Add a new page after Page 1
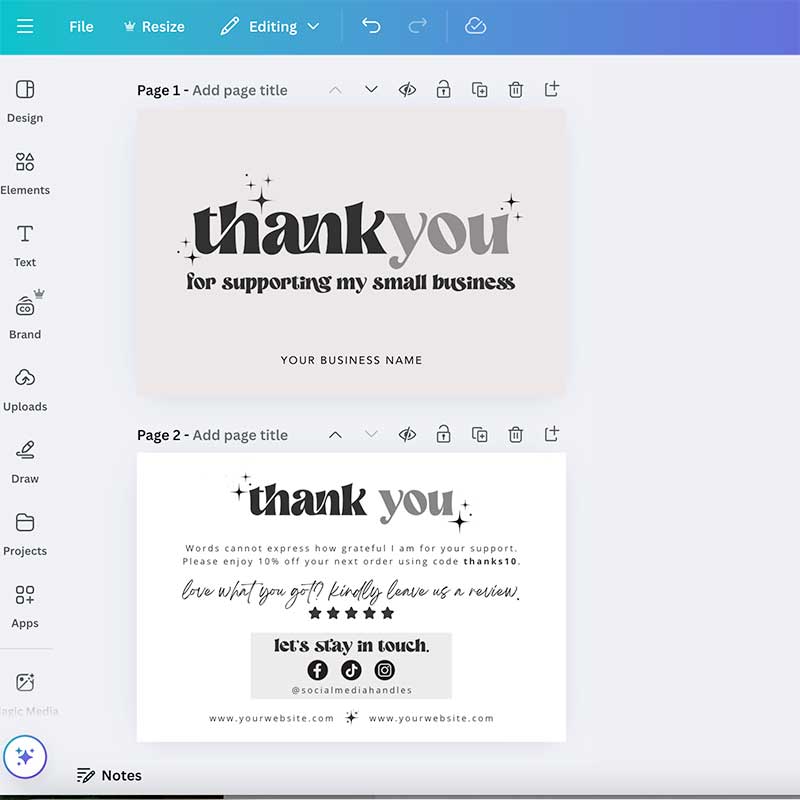This screenshot has width=800, height=800. (552, 89)
